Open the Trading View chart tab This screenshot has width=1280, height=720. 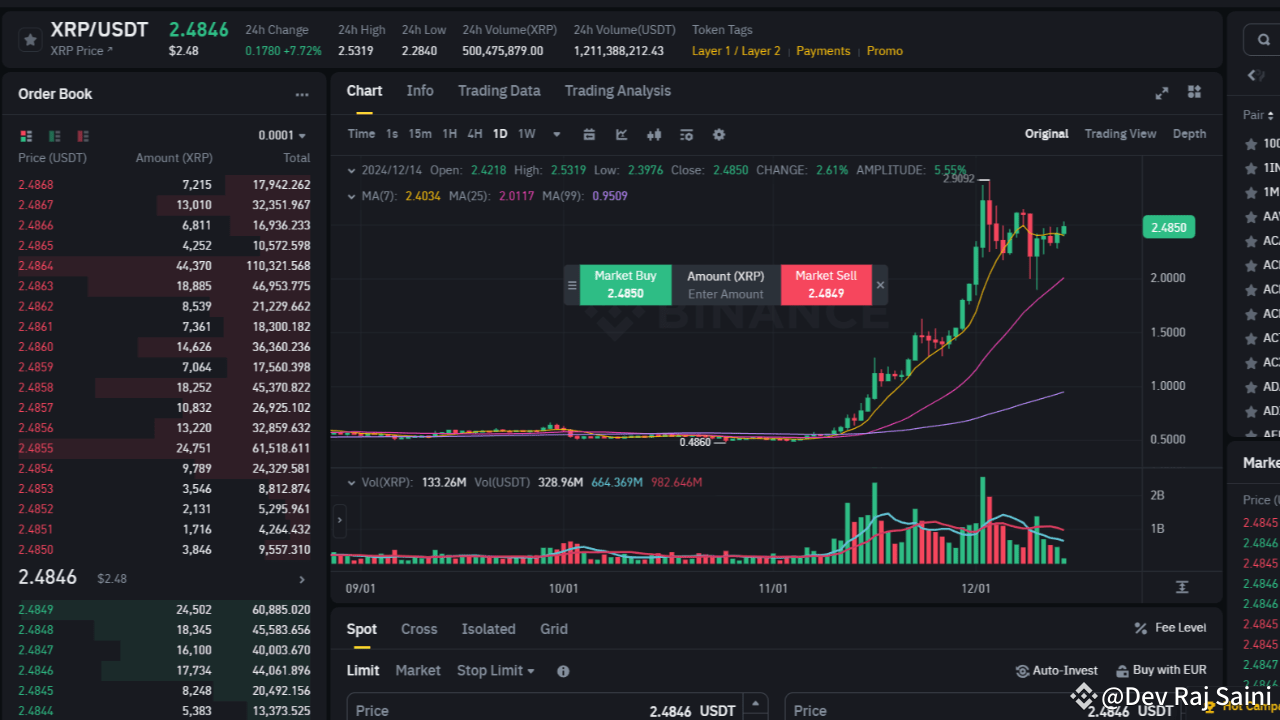click(1120, 133)
